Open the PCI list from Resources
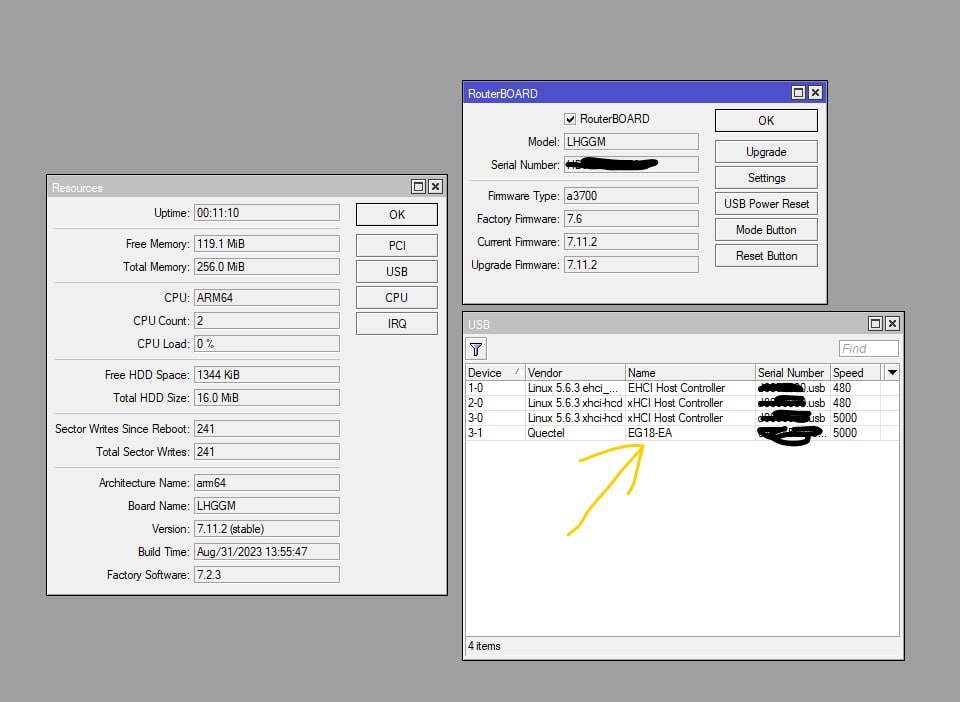The width and height of the screenshot is (960, 702). coord(396,244)
